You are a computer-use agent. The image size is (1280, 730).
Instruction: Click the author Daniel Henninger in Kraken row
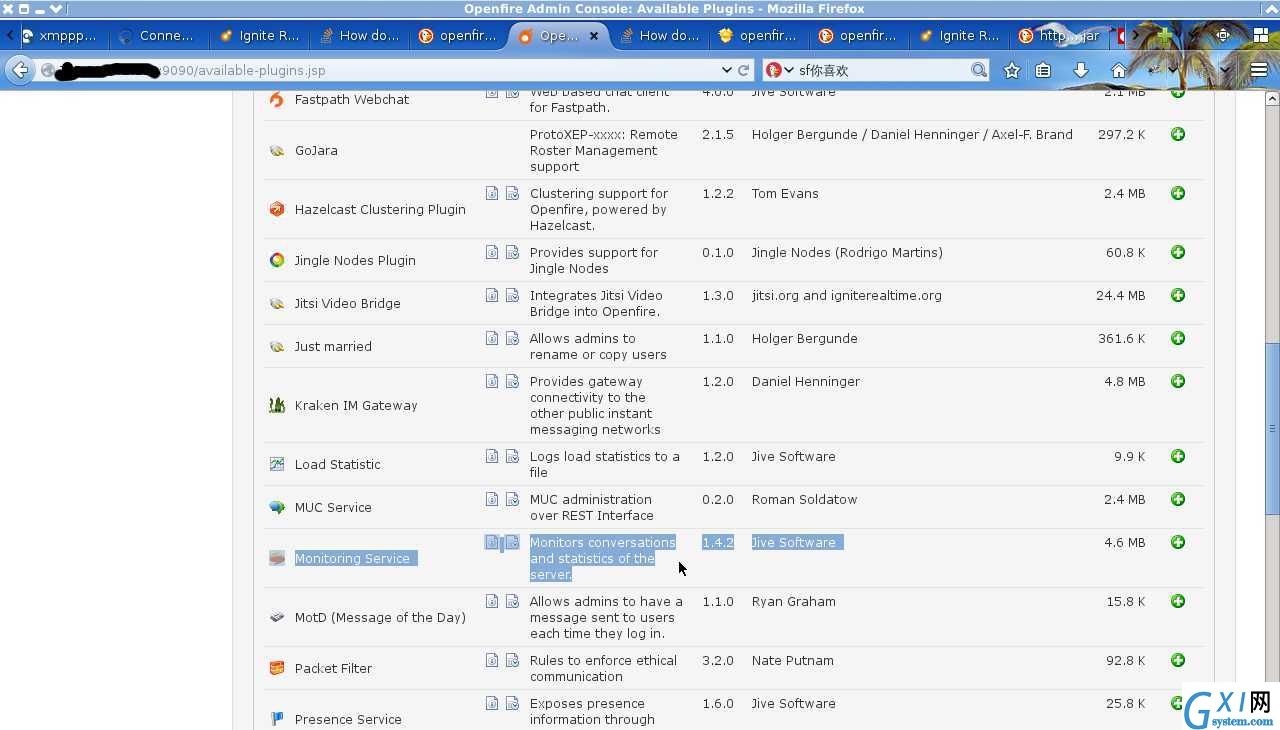(806, 381)
